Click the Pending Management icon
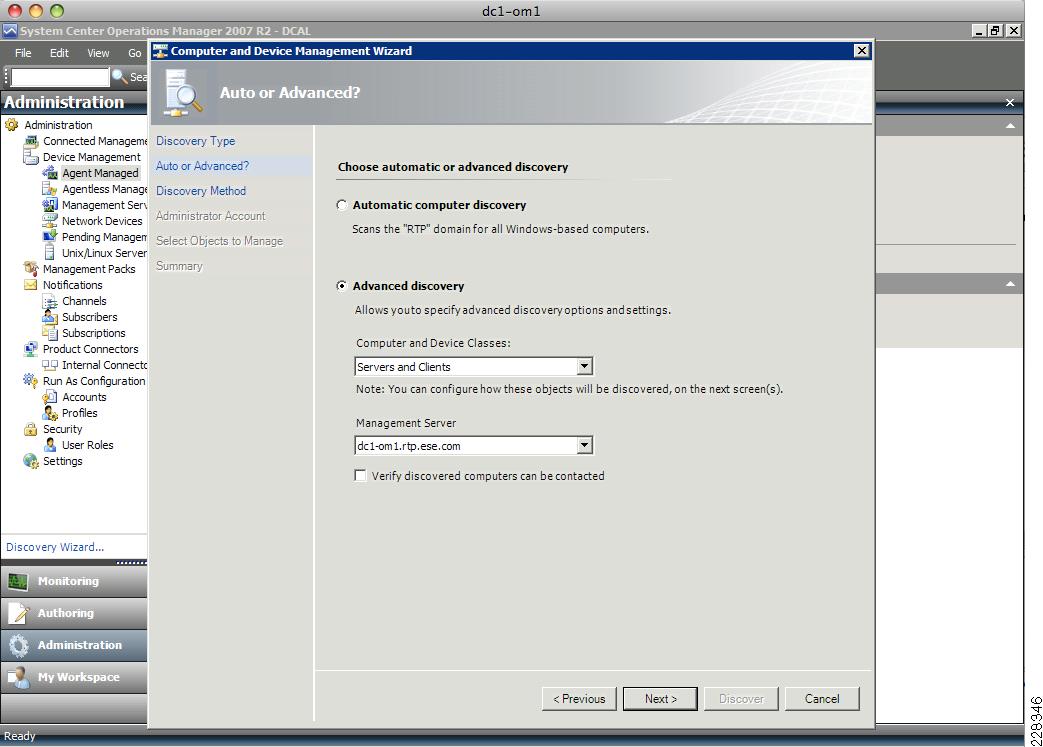The image size is (1043, 747). point(50,237)
